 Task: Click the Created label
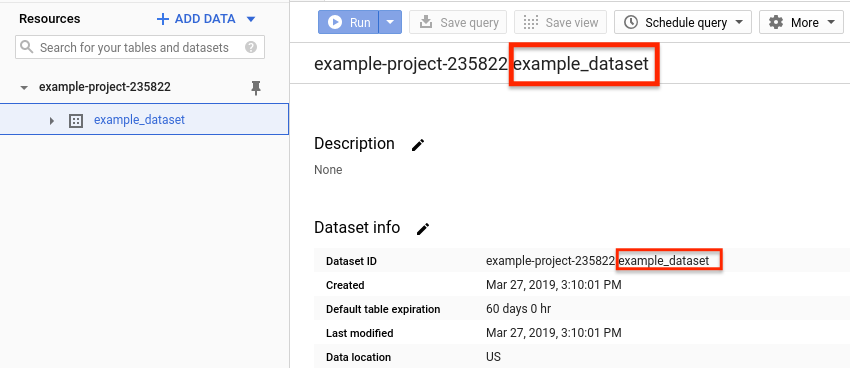click(x=345, y=285)
